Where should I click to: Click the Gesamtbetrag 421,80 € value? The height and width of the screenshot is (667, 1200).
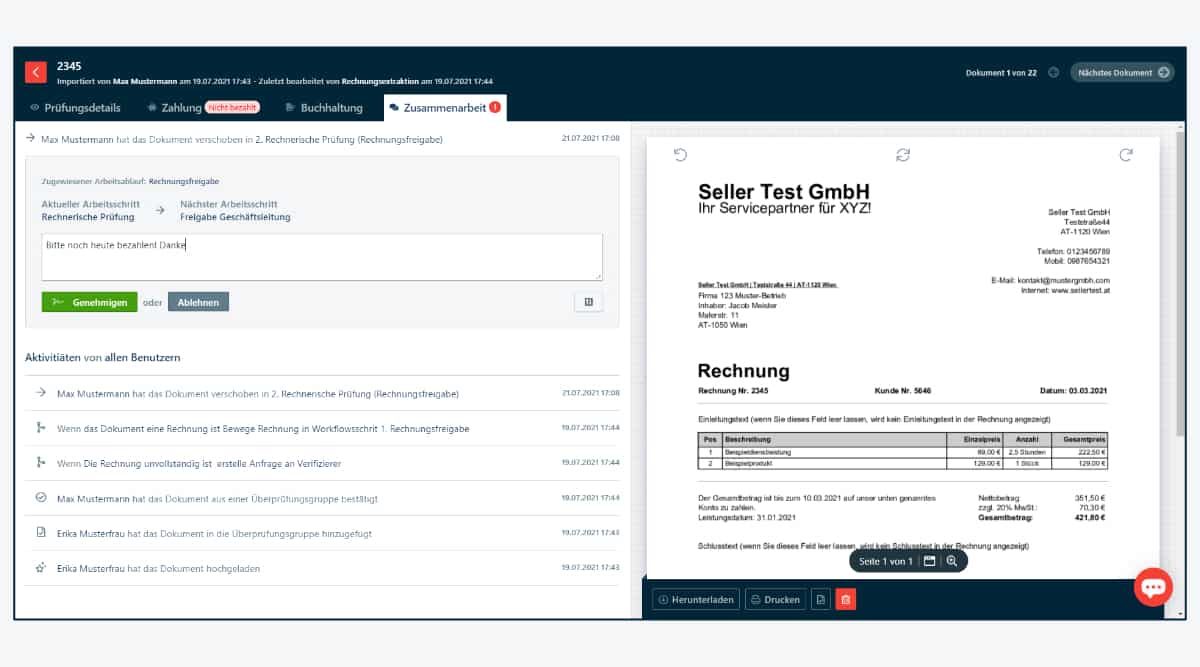(1089, 518)
